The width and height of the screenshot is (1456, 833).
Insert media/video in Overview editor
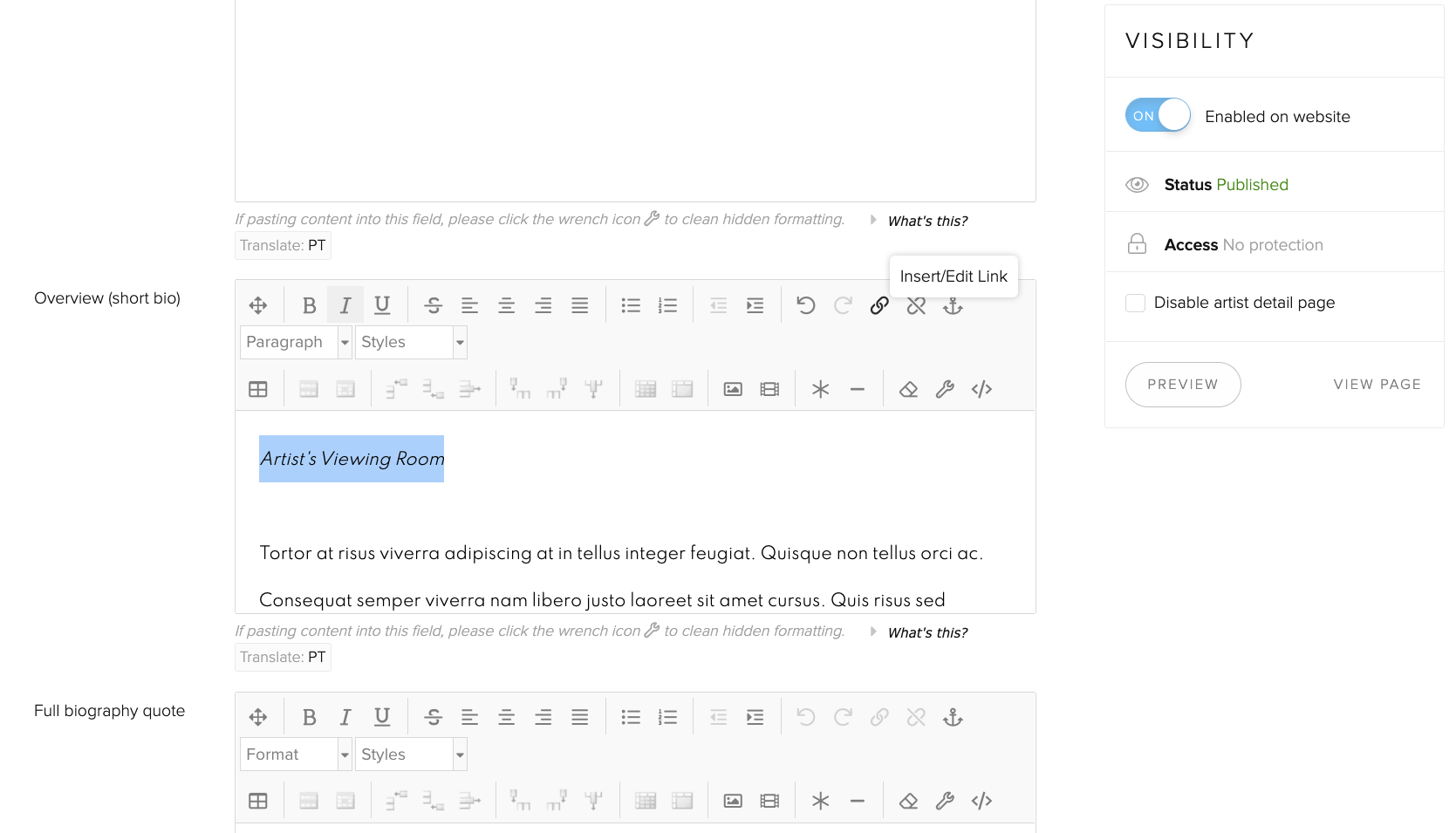[769, 389]
